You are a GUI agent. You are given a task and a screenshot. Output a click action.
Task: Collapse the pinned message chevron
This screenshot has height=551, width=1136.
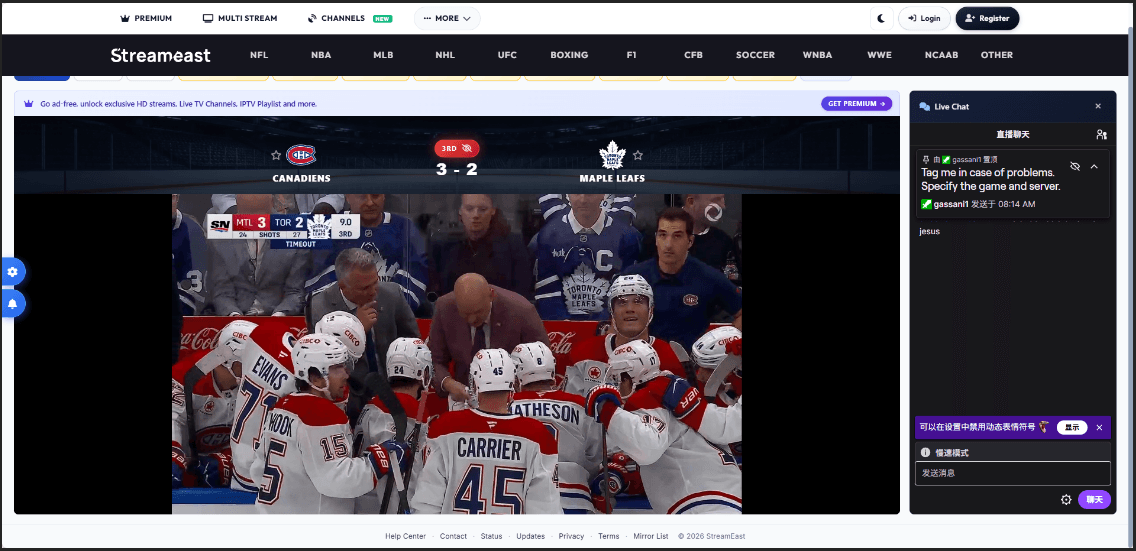pos(1094,167)
